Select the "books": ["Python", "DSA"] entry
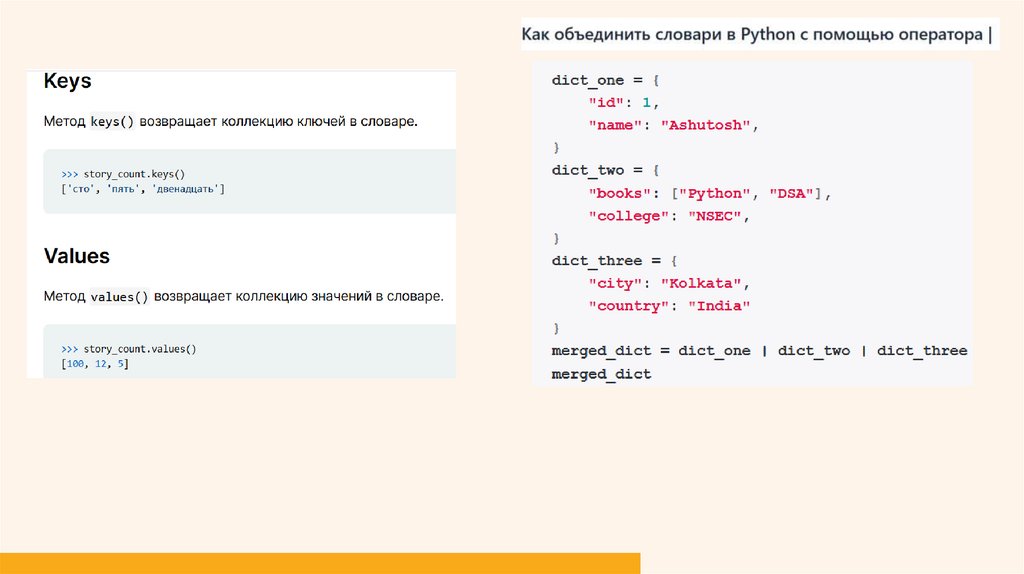Image resolution: width=1024 pixels, height=574 pixels. click(x=708, y=193)
